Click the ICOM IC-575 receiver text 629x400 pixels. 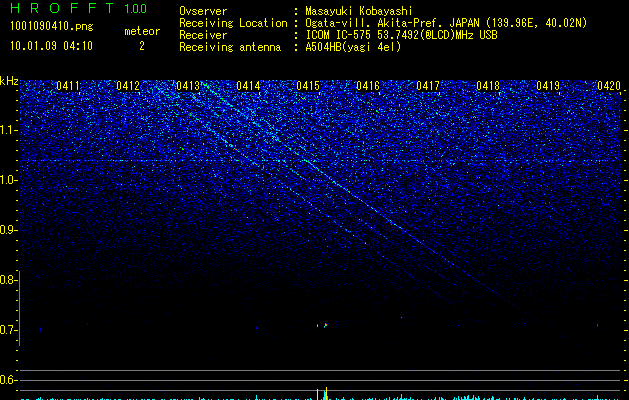click(401, 35)
